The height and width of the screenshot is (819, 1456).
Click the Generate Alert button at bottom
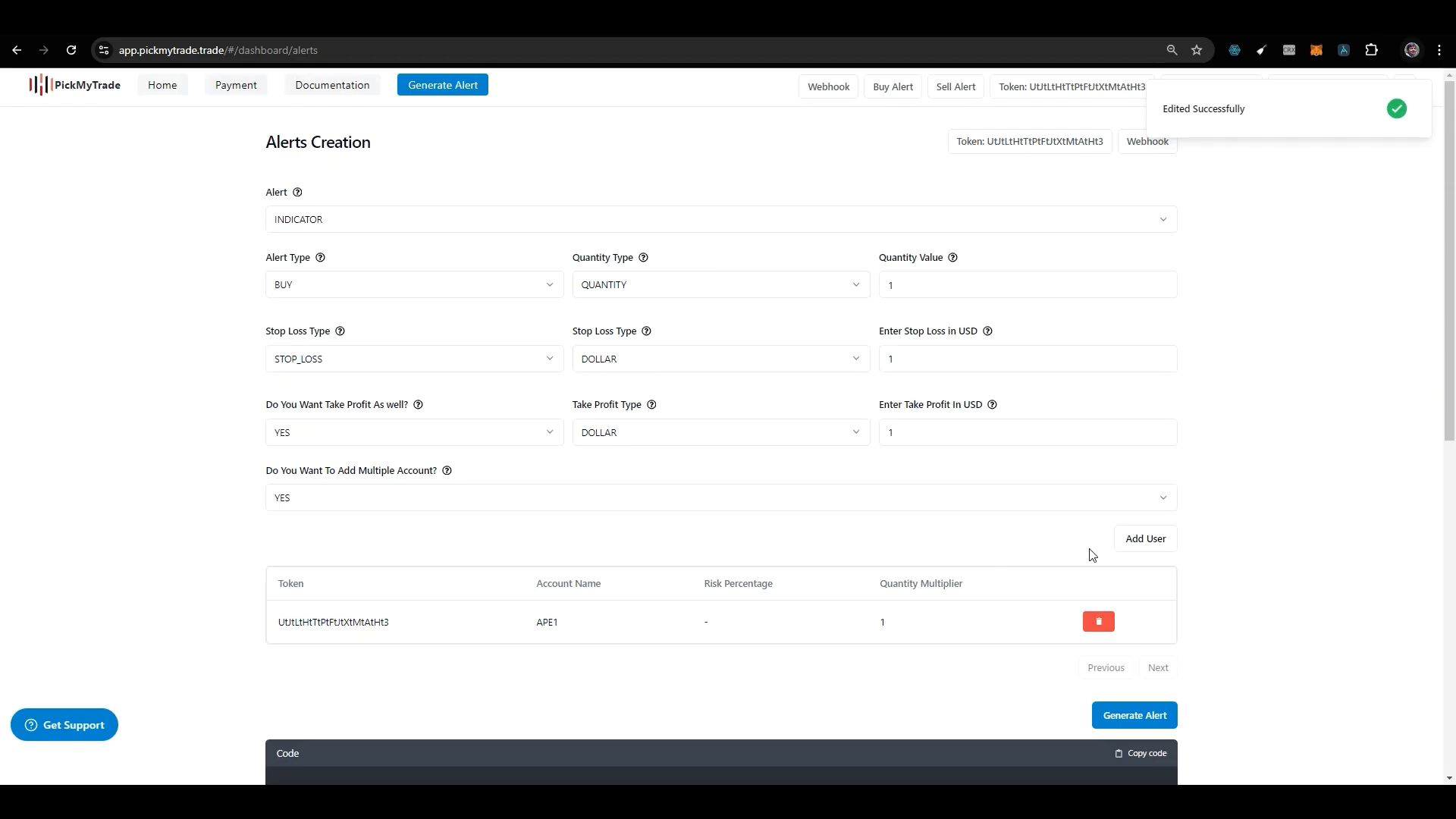coord(1135,715)
